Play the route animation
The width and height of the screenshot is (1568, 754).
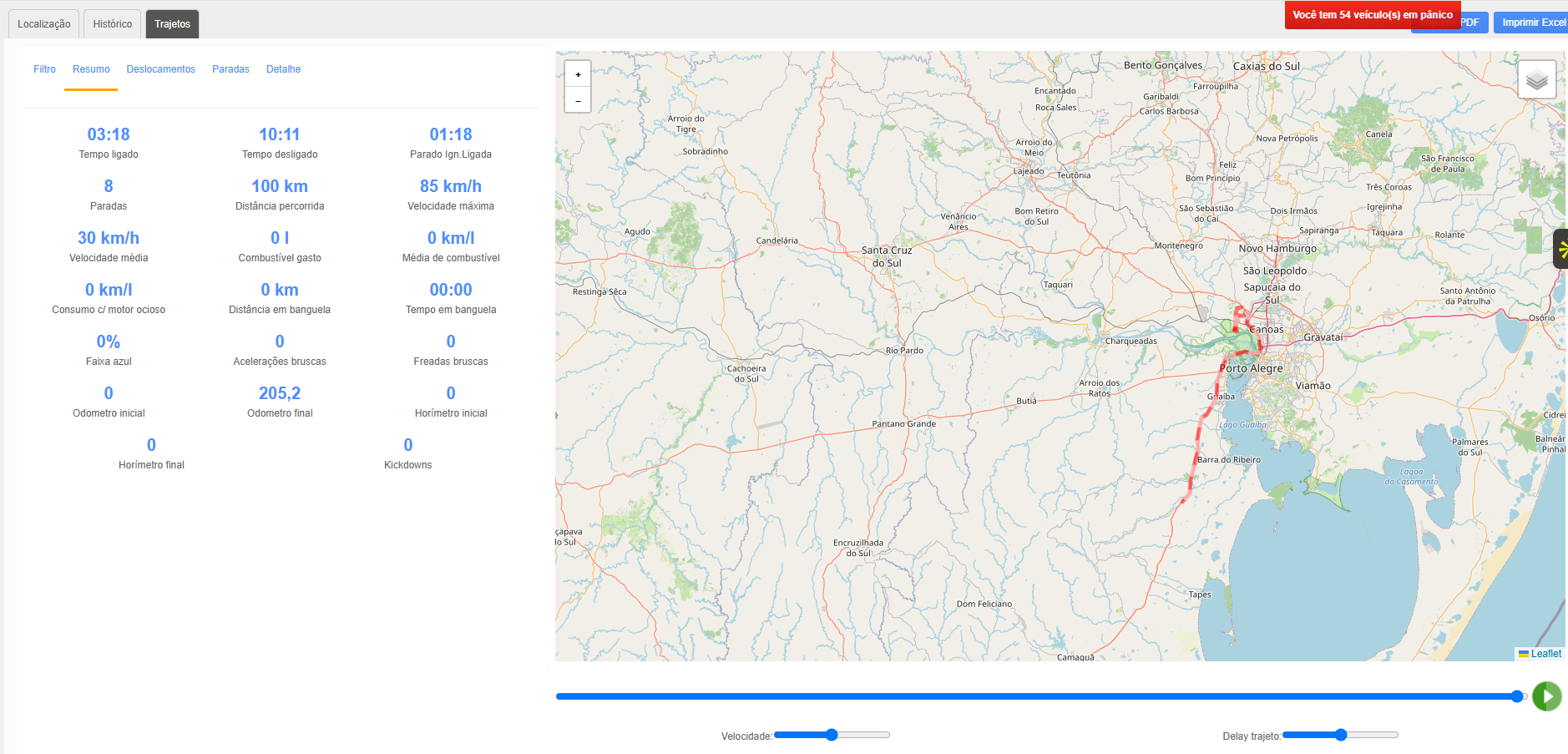pos(1546,696)
